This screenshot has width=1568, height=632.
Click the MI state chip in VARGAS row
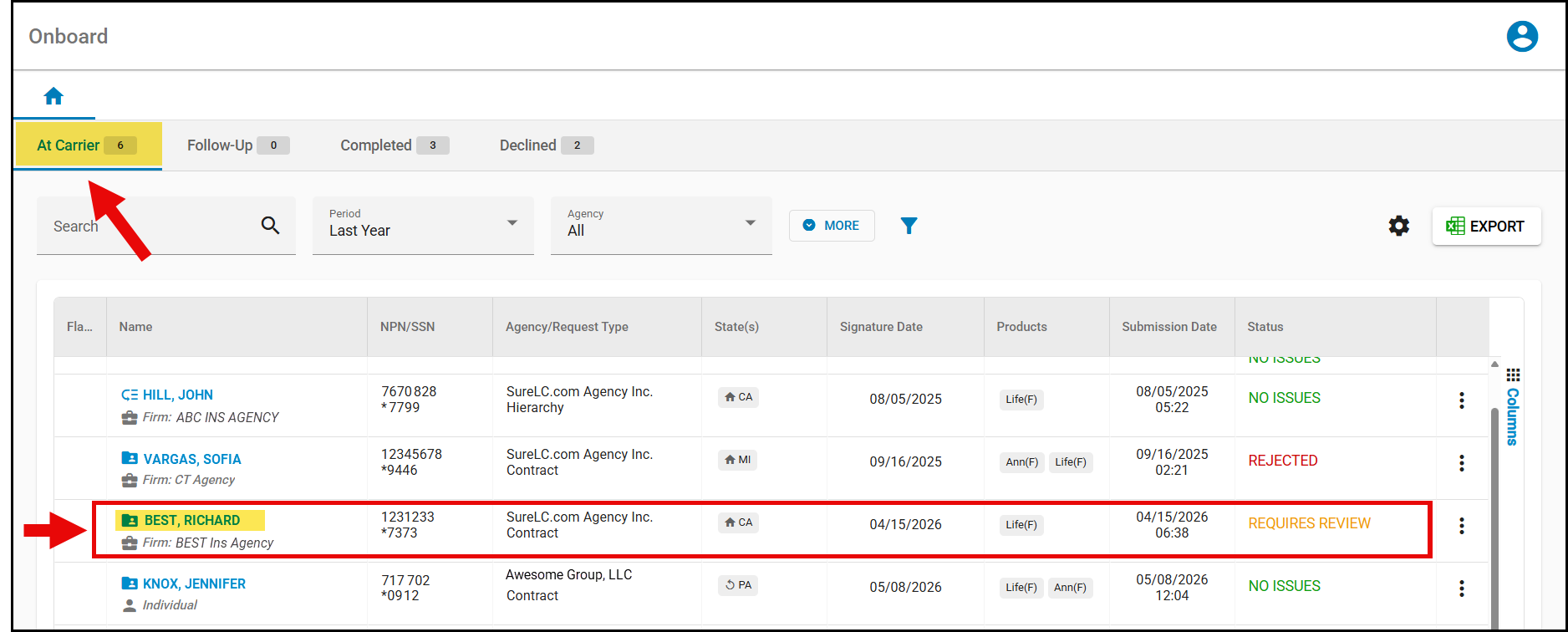pyautogui.click(x=737, y=460)
